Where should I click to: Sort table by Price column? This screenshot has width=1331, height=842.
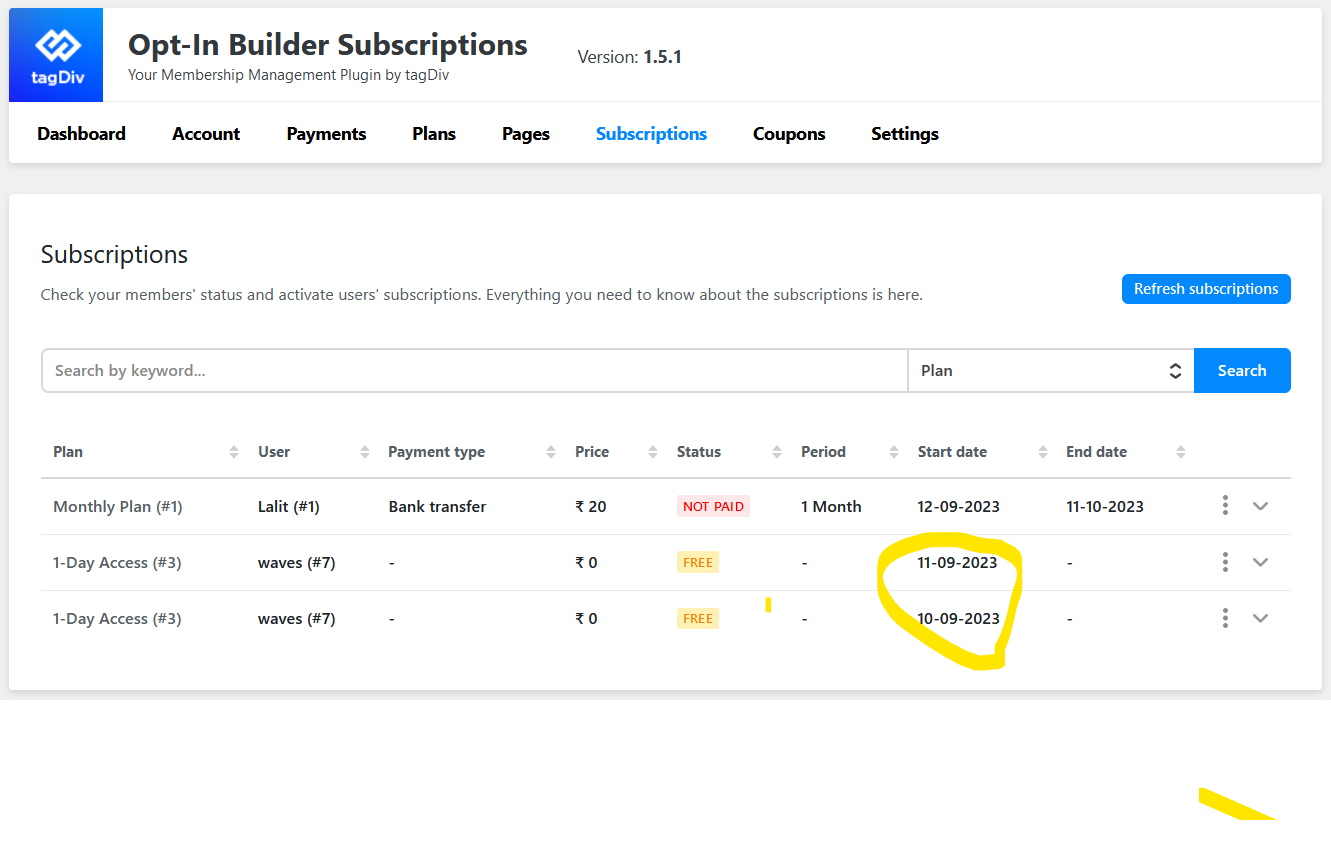coord(653,452)
